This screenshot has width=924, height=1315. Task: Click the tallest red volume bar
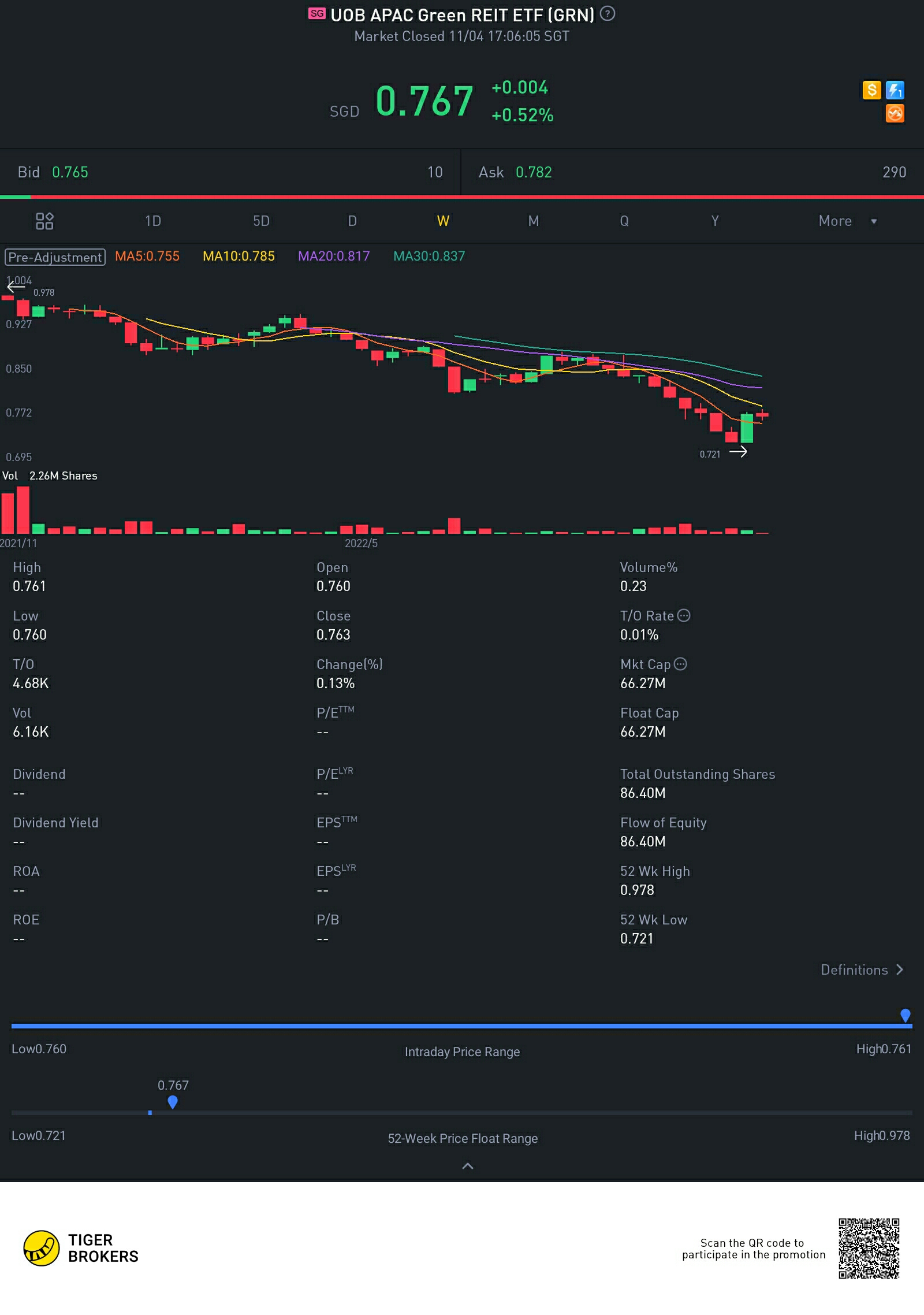click(23, 510)
